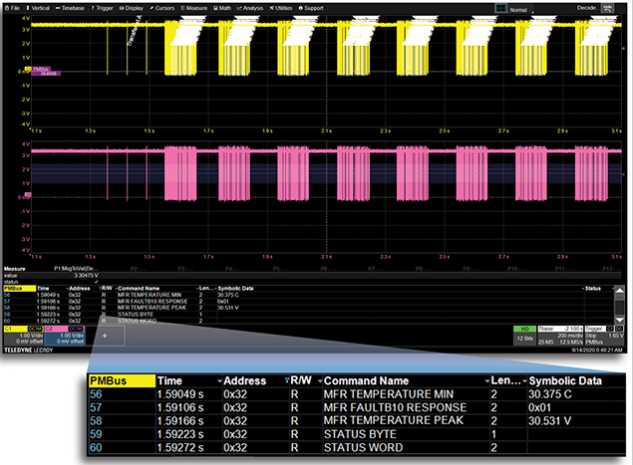The width and height of the screenshot is (633, 465).
Task: Click the DC1M coupling badge on C1
Action: pos(35,329)
